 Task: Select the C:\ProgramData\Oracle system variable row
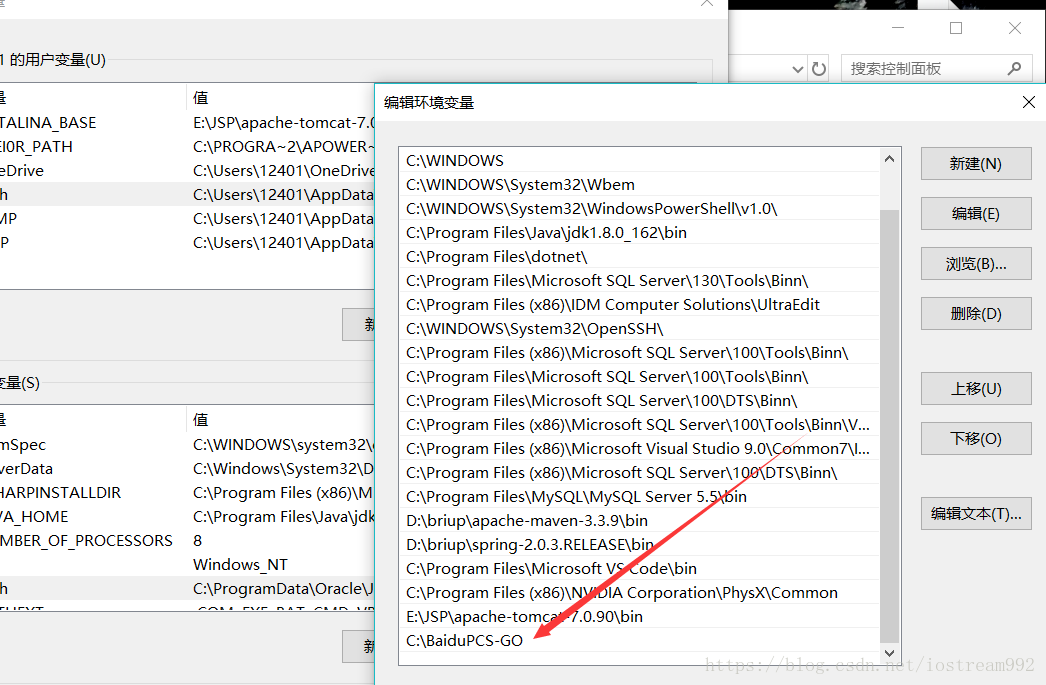tap(187, 589)
